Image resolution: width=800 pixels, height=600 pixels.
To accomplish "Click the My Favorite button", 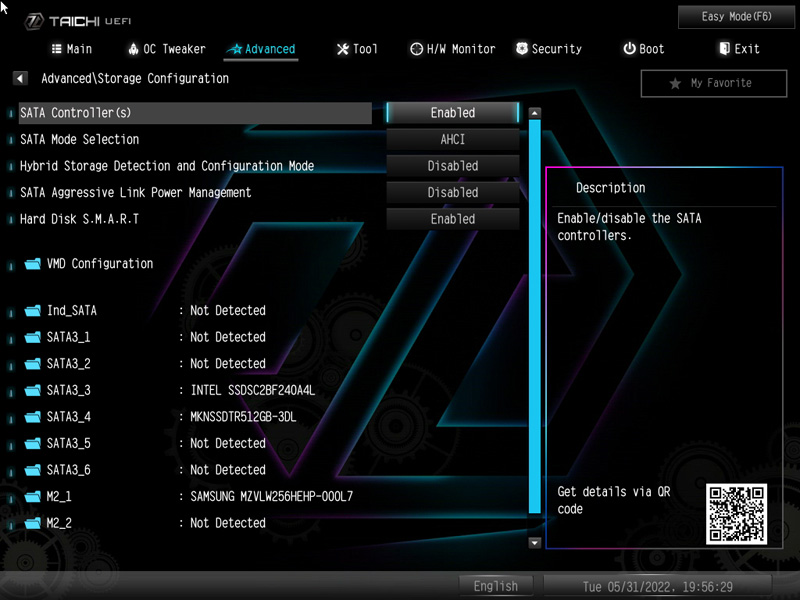I will tap(714, 83).
